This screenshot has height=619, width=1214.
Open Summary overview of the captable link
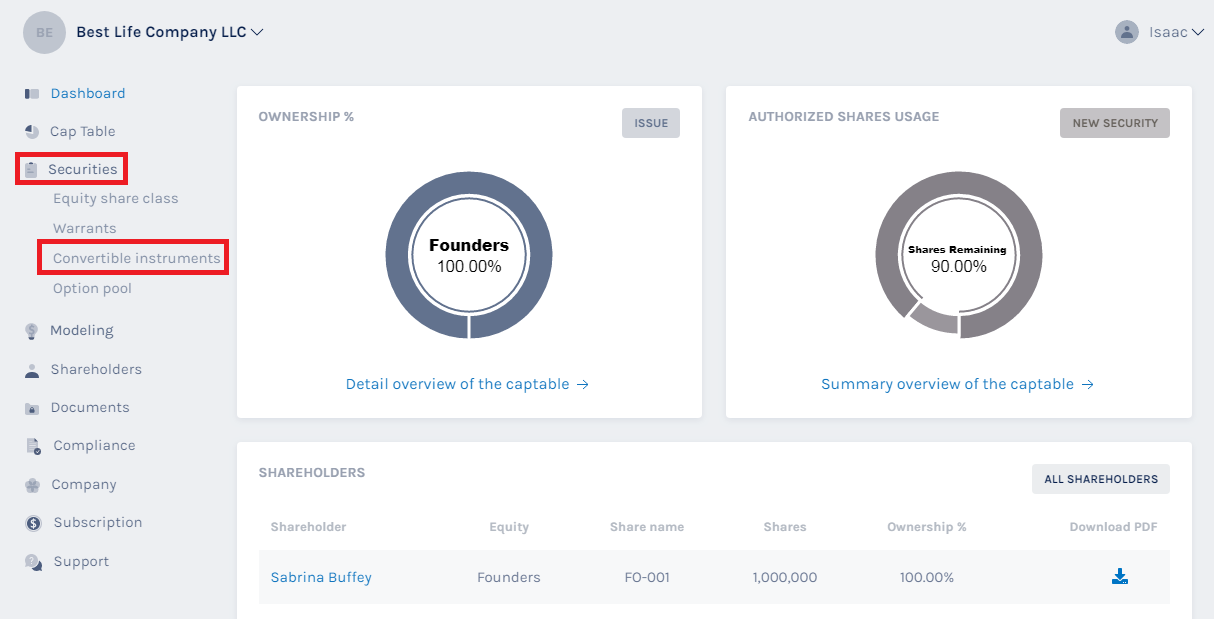coord(958,384)
